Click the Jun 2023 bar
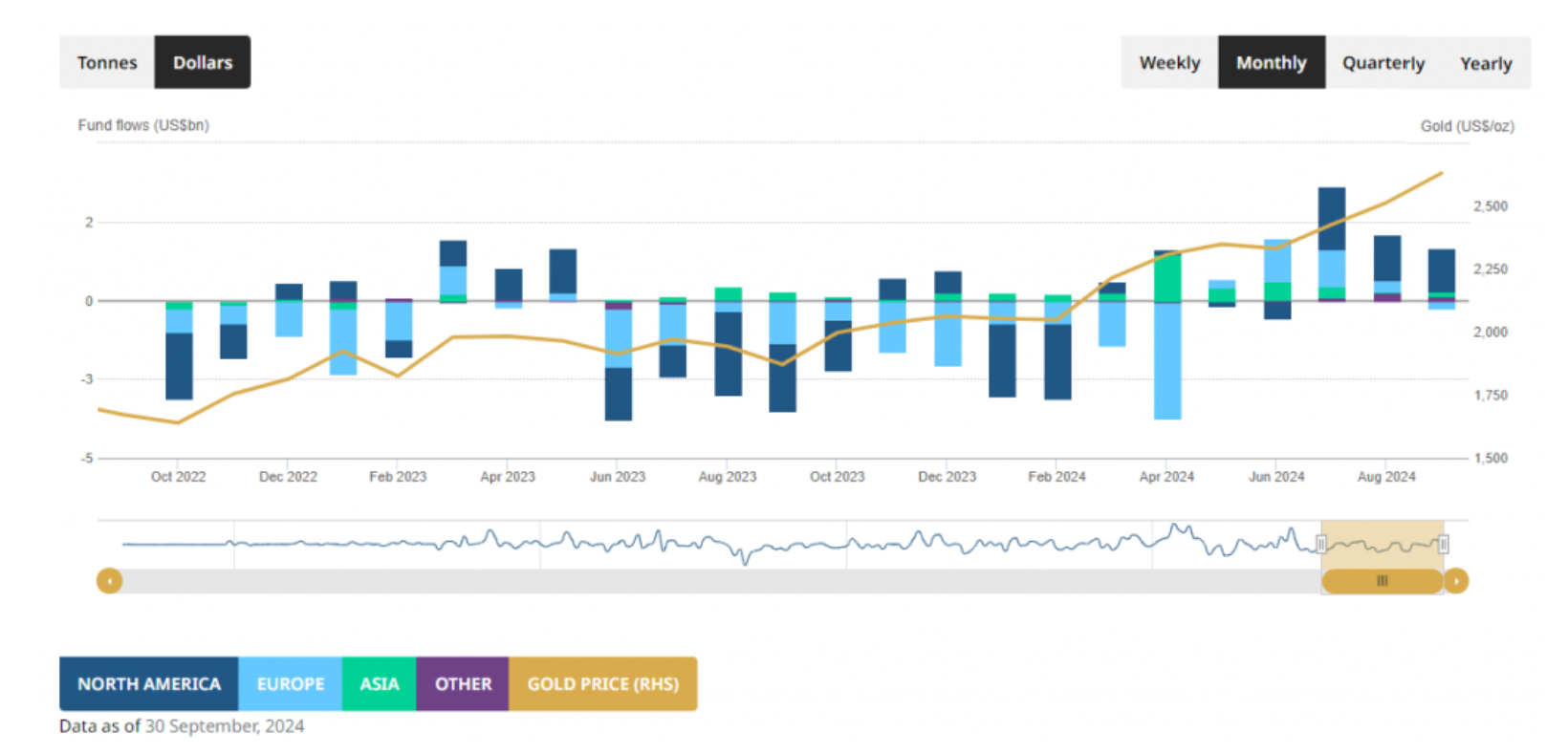 (619, 360)
